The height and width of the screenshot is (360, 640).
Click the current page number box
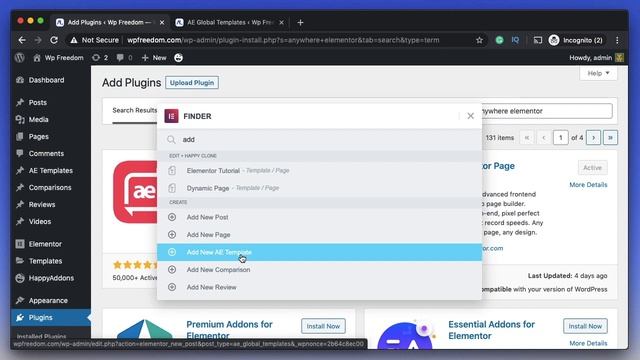tap(560, 138)
